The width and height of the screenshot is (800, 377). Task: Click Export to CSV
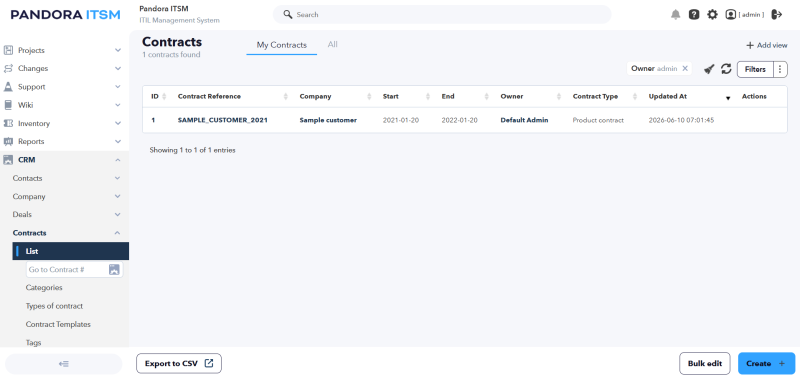179,363
